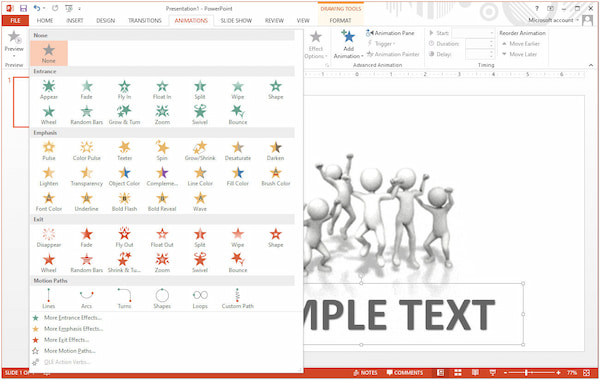Open the Add Animation dropdown
This screenshot has width=600, height=380.
[348, 44]
